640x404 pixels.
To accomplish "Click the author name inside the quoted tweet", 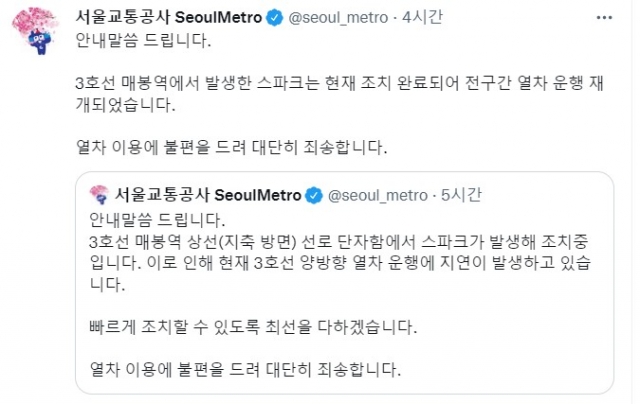I will [x=208, y=195].
